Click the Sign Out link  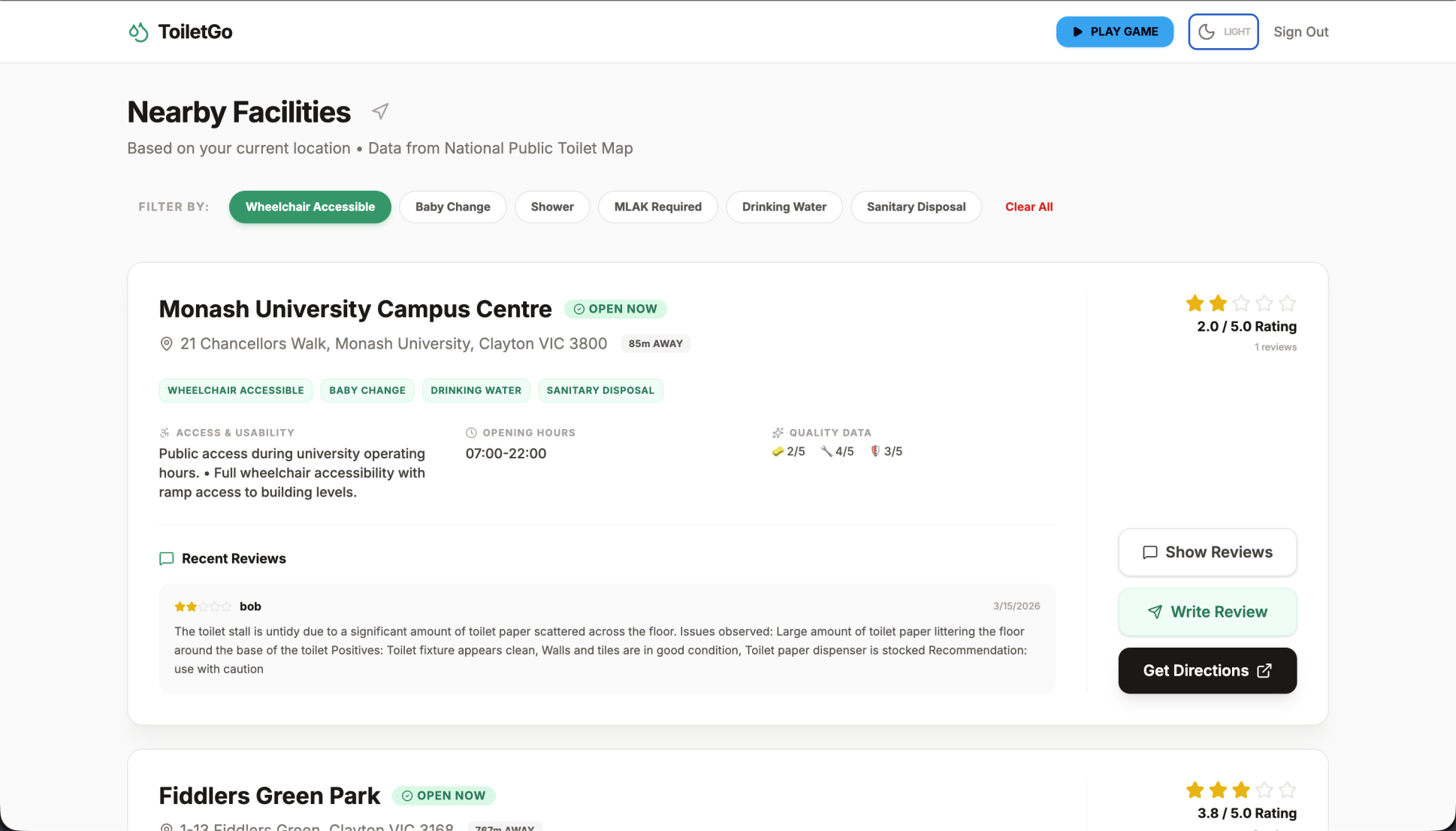pos(1300,32)
